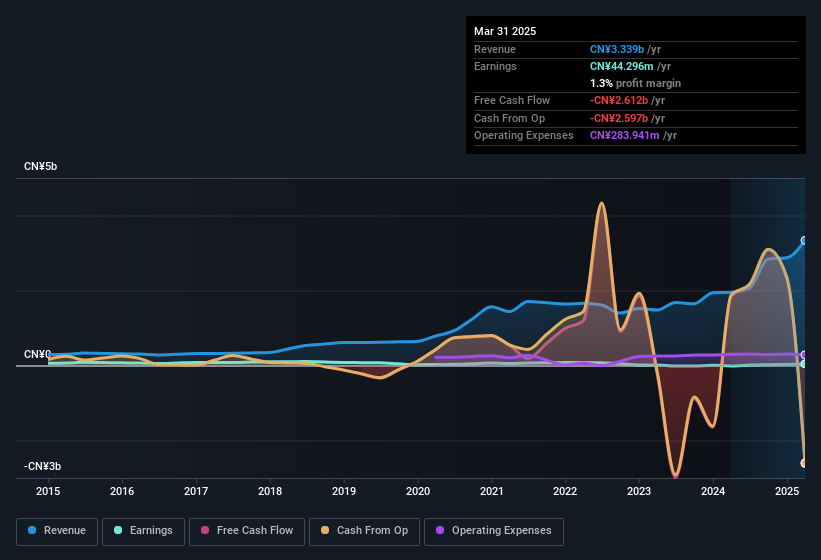This screenshot has height=560, width=821.
Task: Click the 2017 x-axis label
Action: (196, 491)
